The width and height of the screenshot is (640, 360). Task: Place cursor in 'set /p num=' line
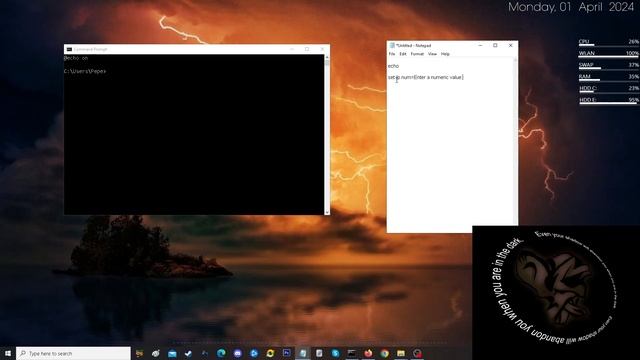click(426, 77)
